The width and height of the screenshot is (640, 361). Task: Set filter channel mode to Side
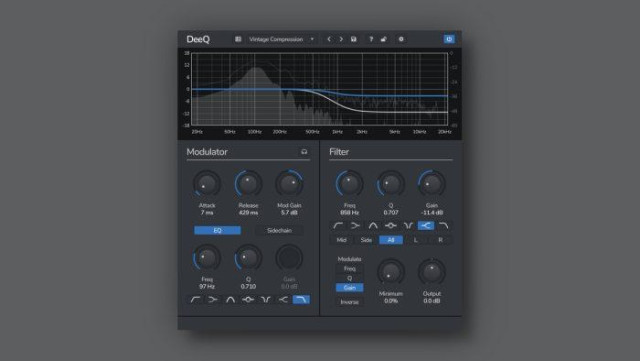click(x=366, y=240)
